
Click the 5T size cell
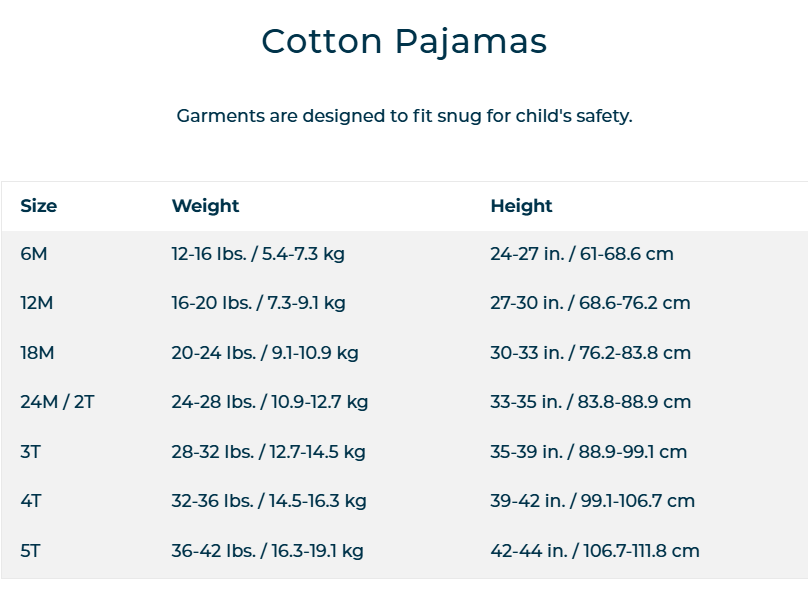[x=30, y=551]
